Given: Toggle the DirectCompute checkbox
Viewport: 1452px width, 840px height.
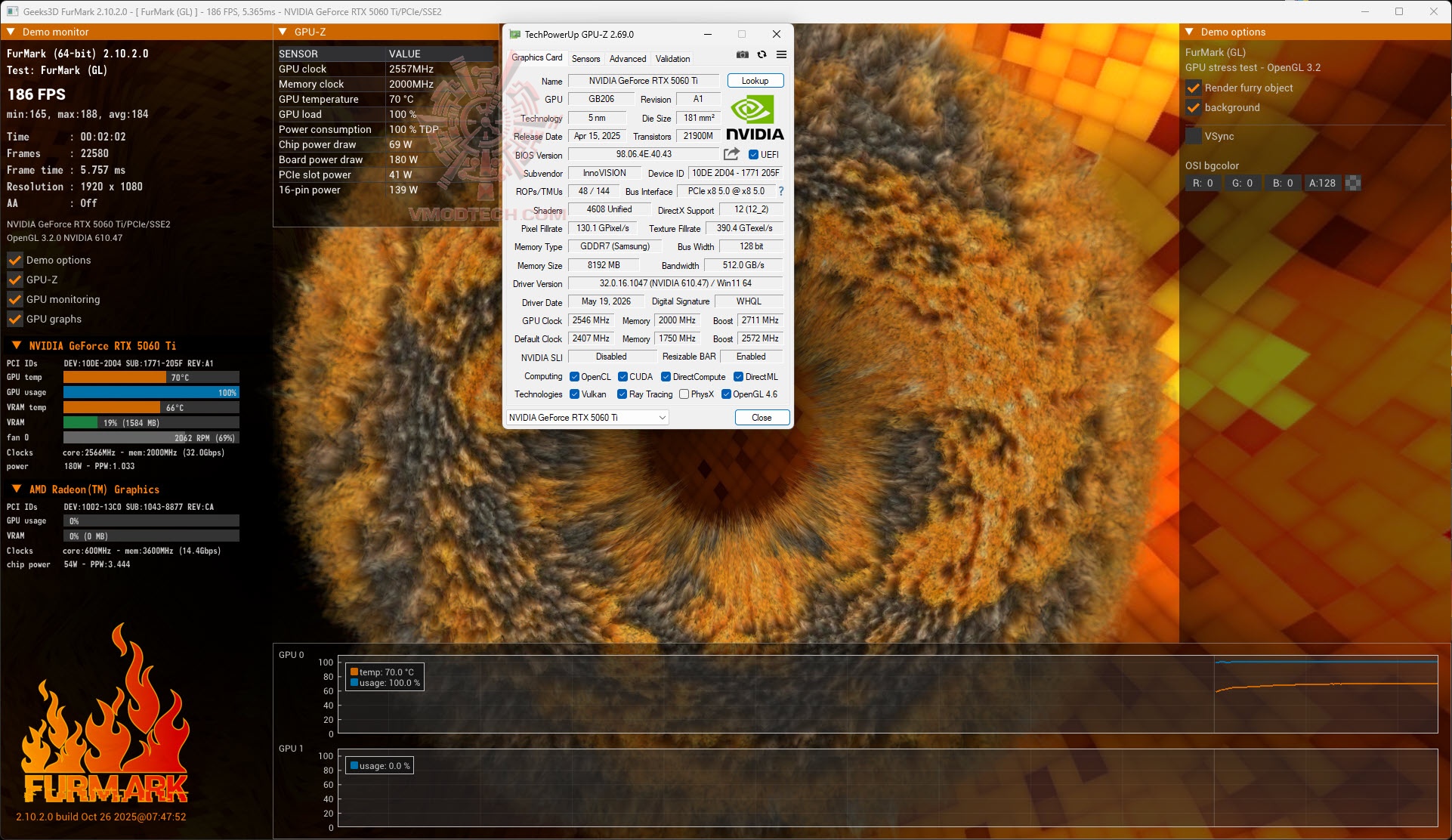Looking at the screenshot, I should click(x=666, y=377).
